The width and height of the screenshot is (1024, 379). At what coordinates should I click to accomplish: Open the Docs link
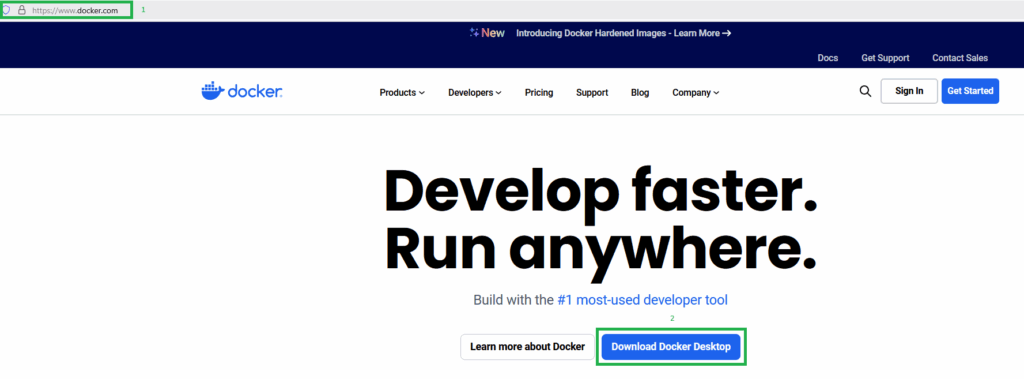827,58
